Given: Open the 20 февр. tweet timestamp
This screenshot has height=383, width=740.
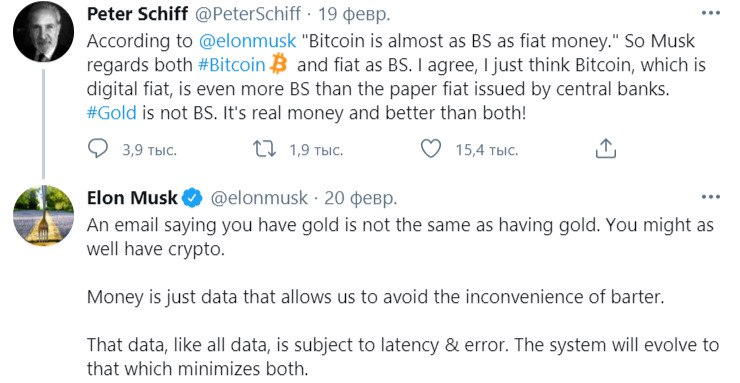Looking at the screenshot, I should click(361, 198).
